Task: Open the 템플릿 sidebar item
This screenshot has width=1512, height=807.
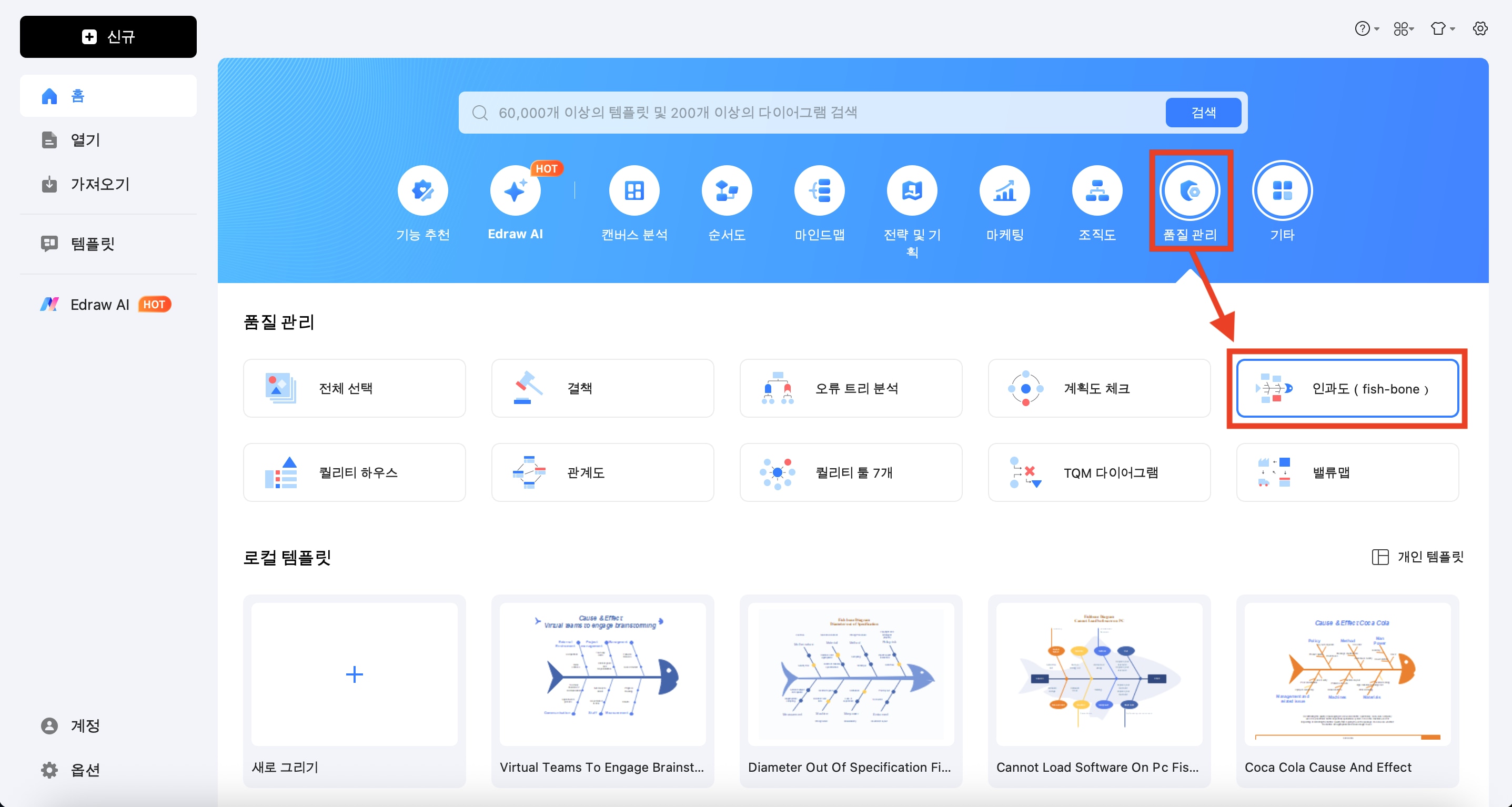Action: [92, 244]
